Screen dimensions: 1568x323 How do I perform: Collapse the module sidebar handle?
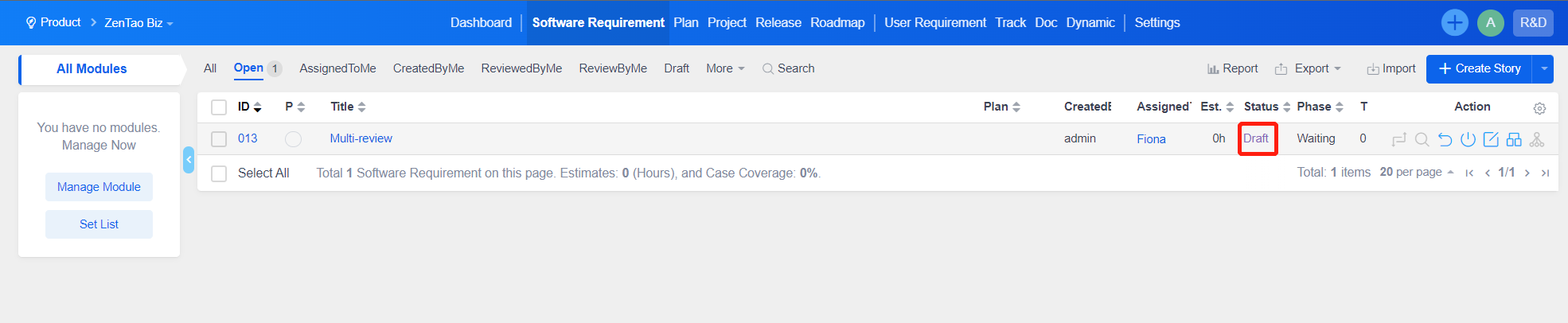click(x=189, y=160)
